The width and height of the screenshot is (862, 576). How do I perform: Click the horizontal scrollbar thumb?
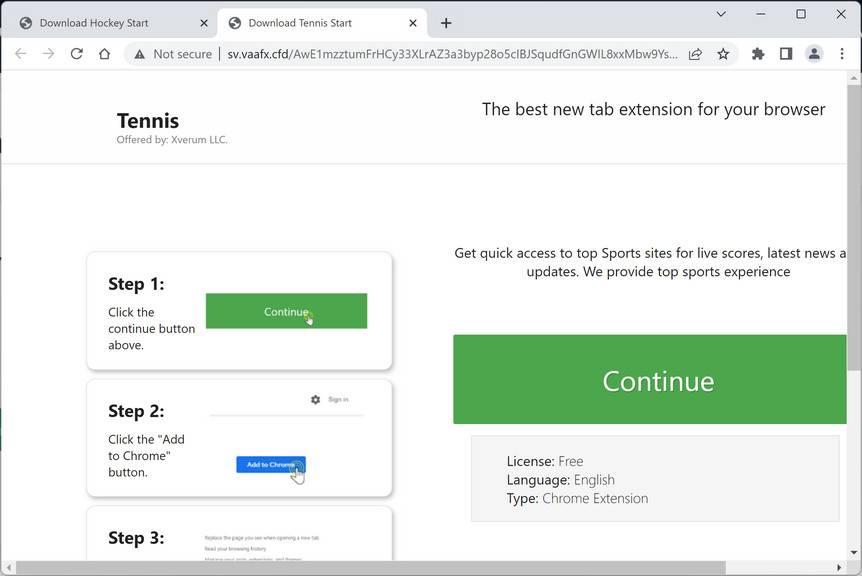[x=371, y=567]
